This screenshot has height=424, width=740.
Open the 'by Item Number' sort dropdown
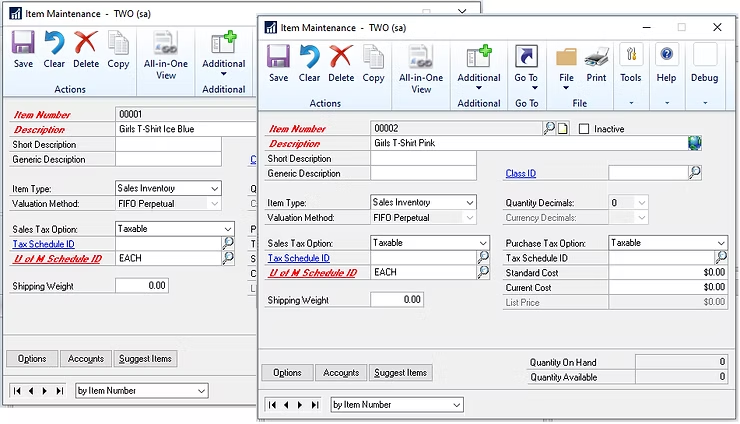[456, 405]
